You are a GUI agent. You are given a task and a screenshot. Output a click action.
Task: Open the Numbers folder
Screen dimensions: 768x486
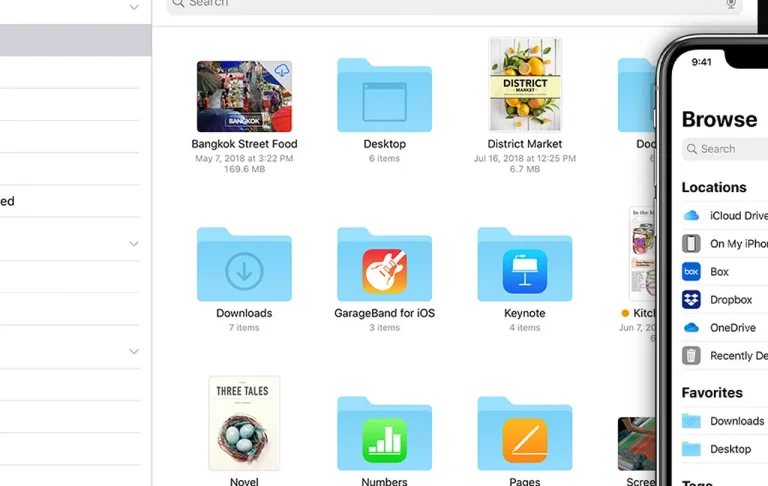[x=384, y=434]
